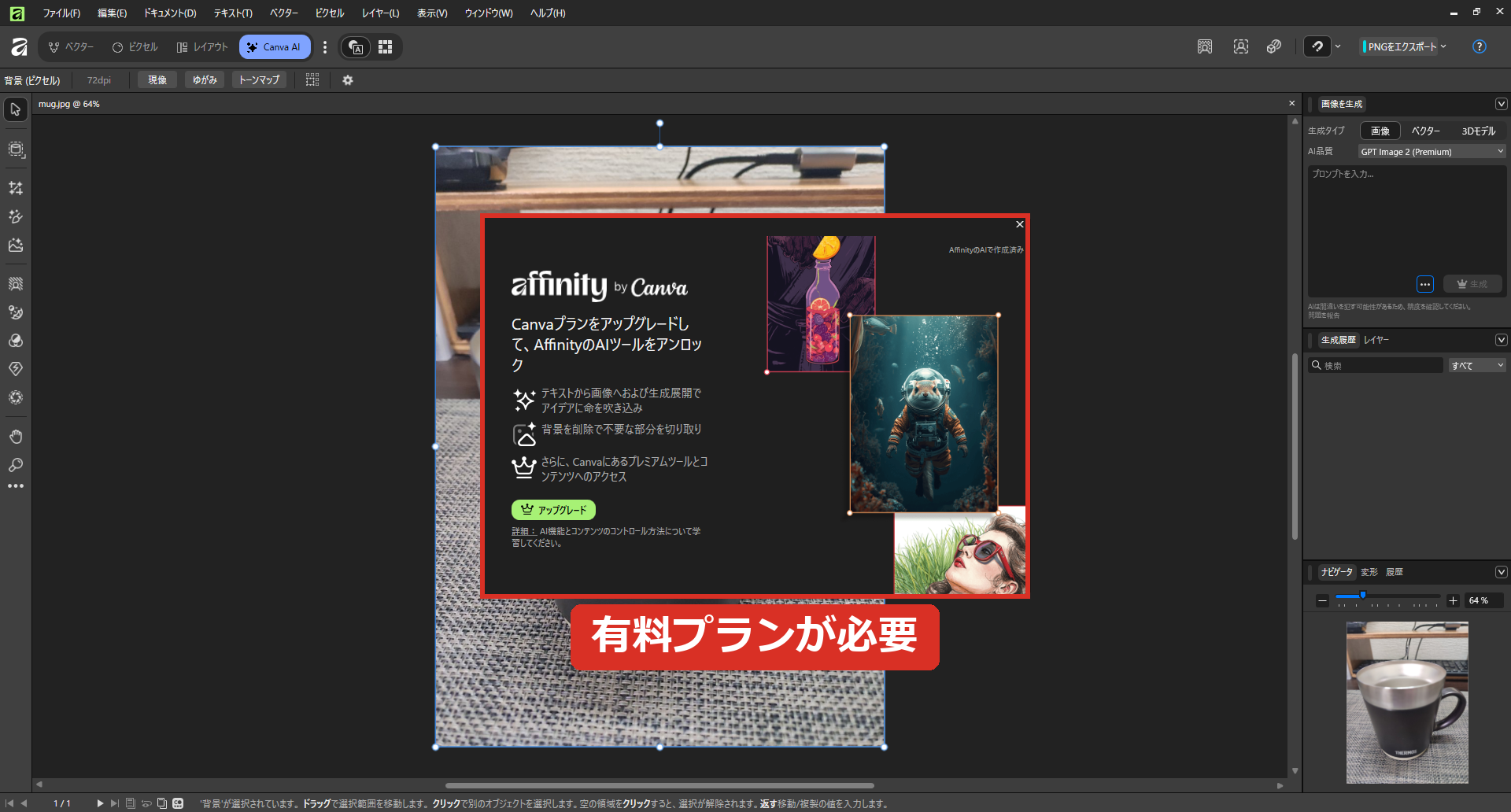The width and height of the screenshot is (1511, 812).
Task: Open the レイヤー(L) menu
Action: tap(381, 13)
